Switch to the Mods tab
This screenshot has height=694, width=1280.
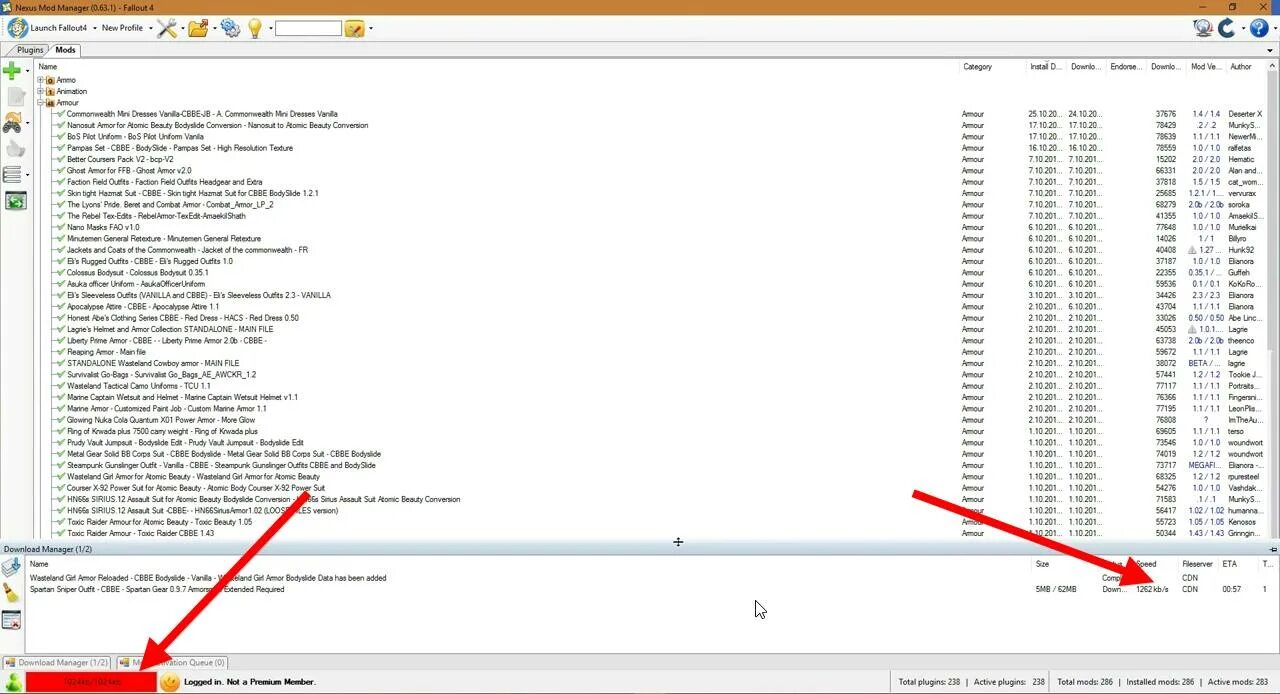click(65, 50)
